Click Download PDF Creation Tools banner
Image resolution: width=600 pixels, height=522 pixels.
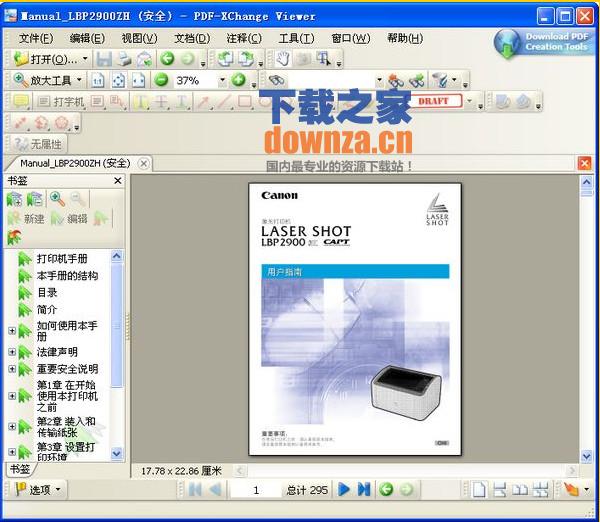pos(544,42)
